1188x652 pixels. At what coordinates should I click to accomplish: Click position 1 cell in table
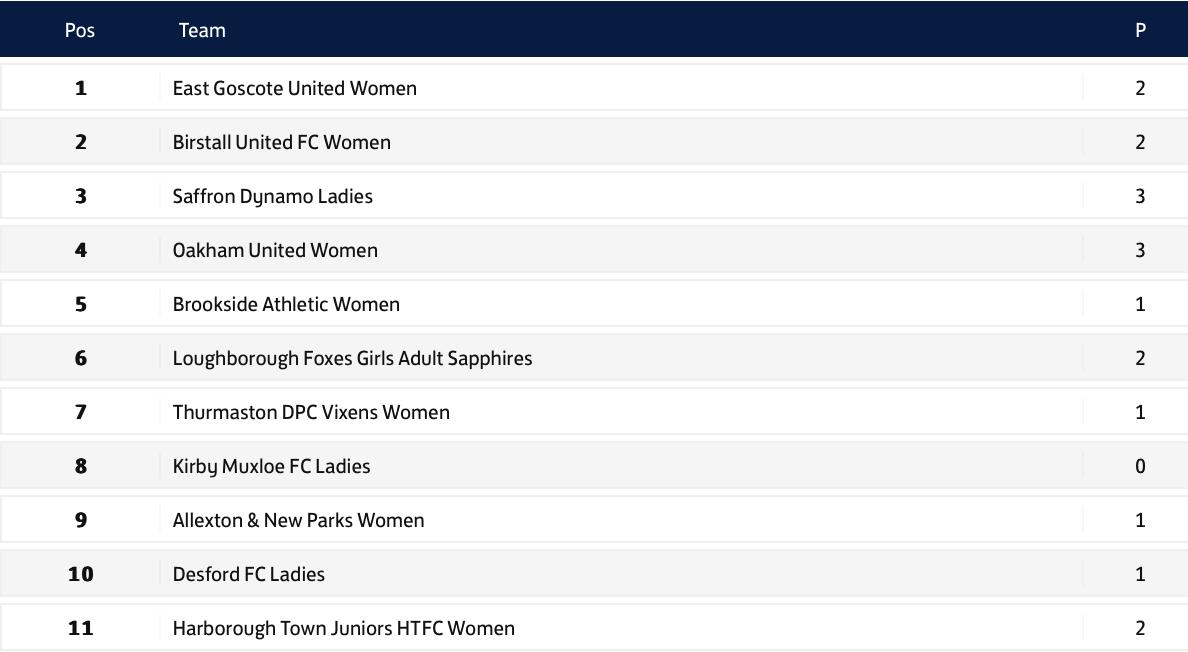[81, 88]
